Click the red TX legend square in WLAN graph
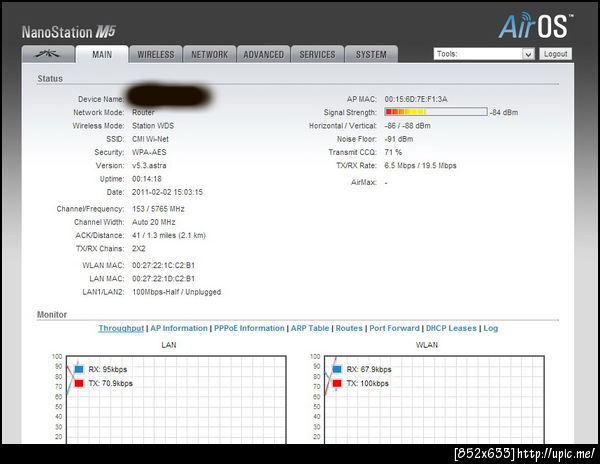 (x=337, y=383)
